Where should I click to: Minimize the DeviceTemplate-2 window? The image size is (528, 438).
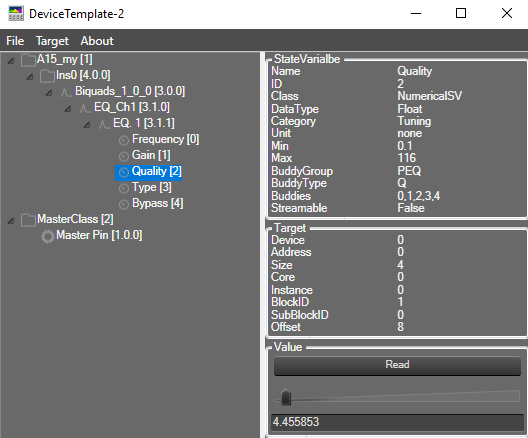tap(416, 13)
